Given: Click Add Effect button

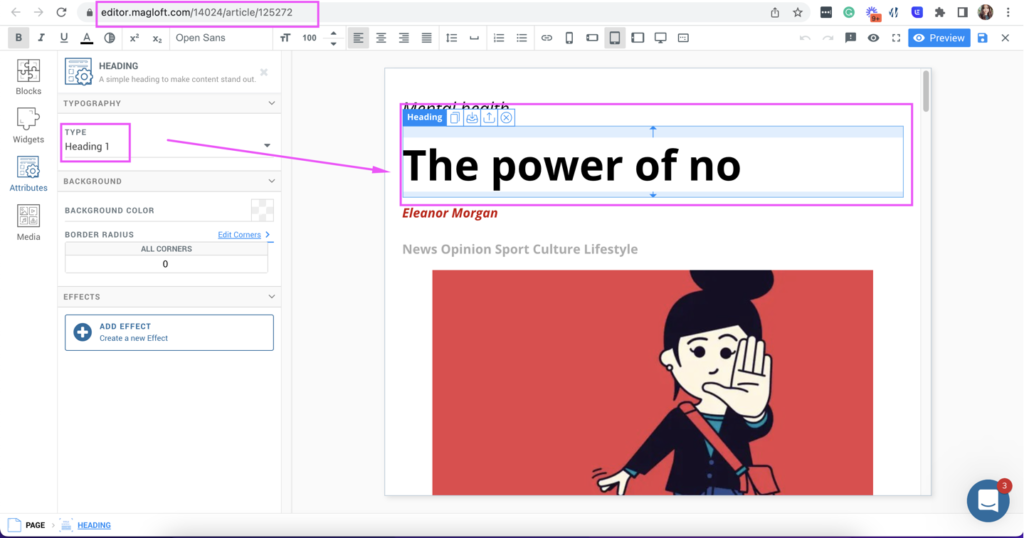Looking at the screenshot, I should (x=169, y=332).
